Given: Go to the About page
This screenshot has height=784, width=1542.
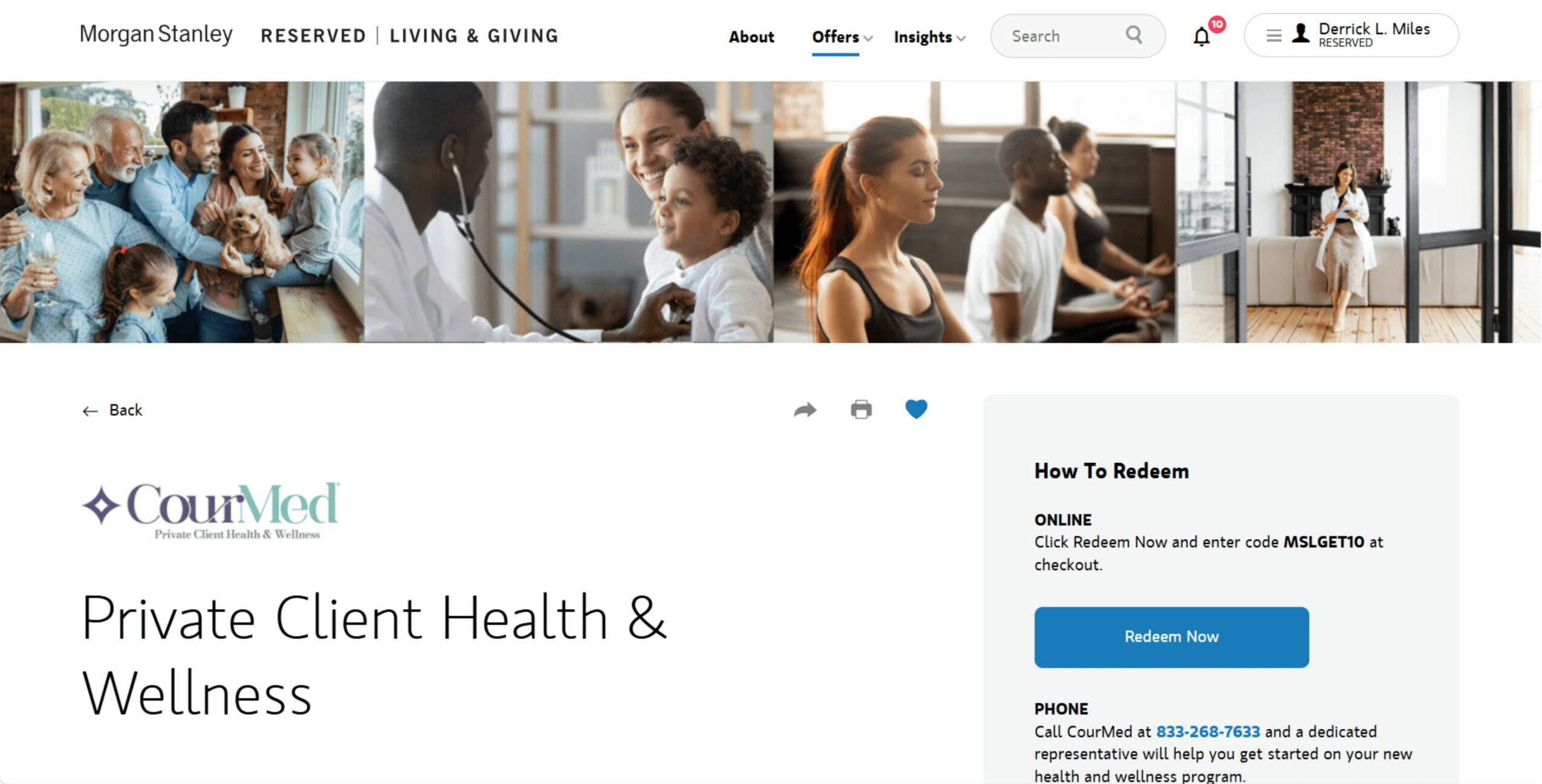Looking at the screenshot, I should pyautogui.click(x=751, y=37).
